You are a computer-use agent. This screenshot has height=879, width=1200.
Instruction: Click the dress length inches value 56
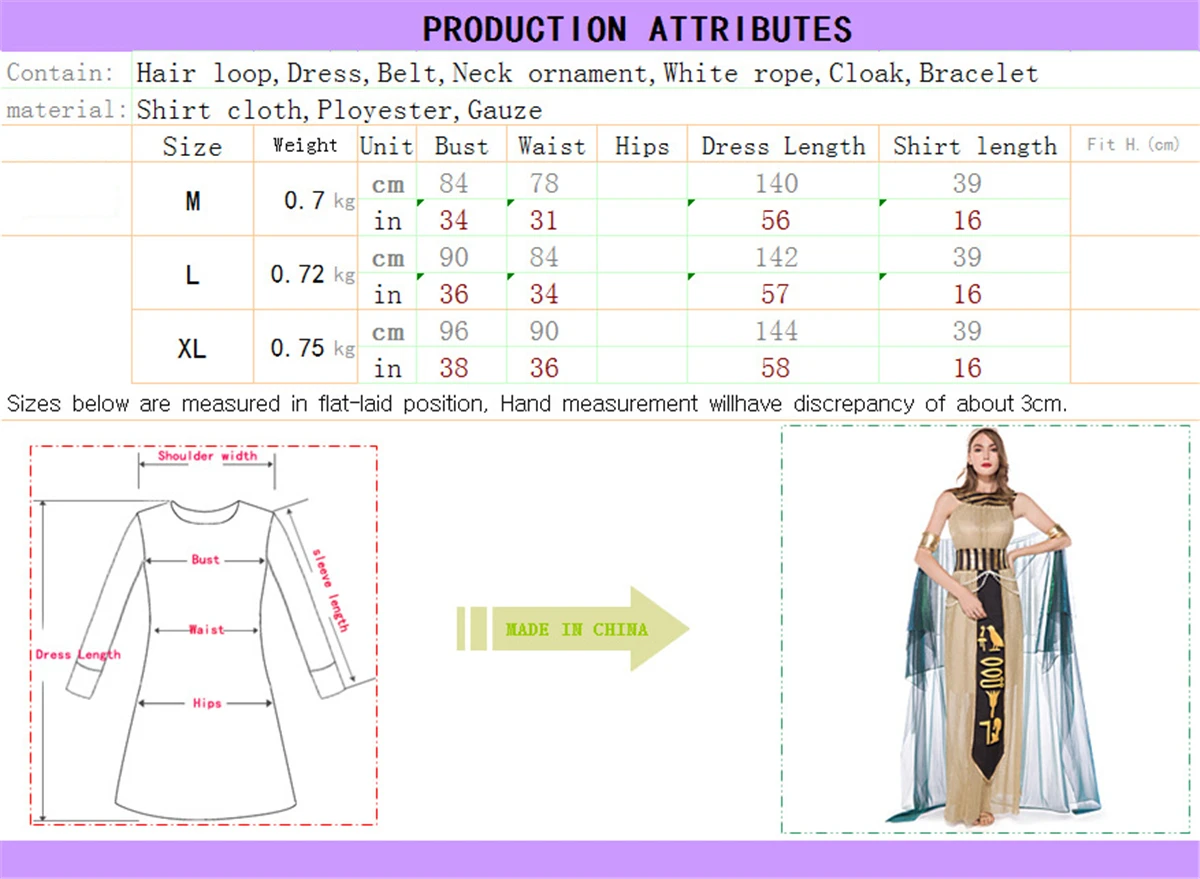(x=776, y=220)
